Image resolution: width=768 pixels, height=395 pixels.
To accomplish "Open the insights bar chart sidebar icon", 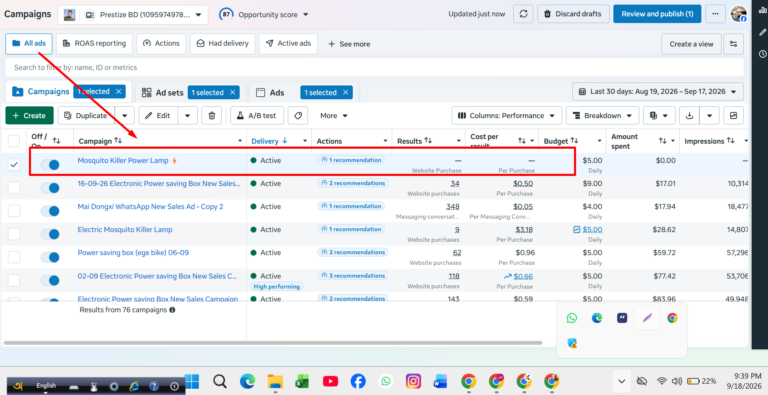I will coord(762,10).
